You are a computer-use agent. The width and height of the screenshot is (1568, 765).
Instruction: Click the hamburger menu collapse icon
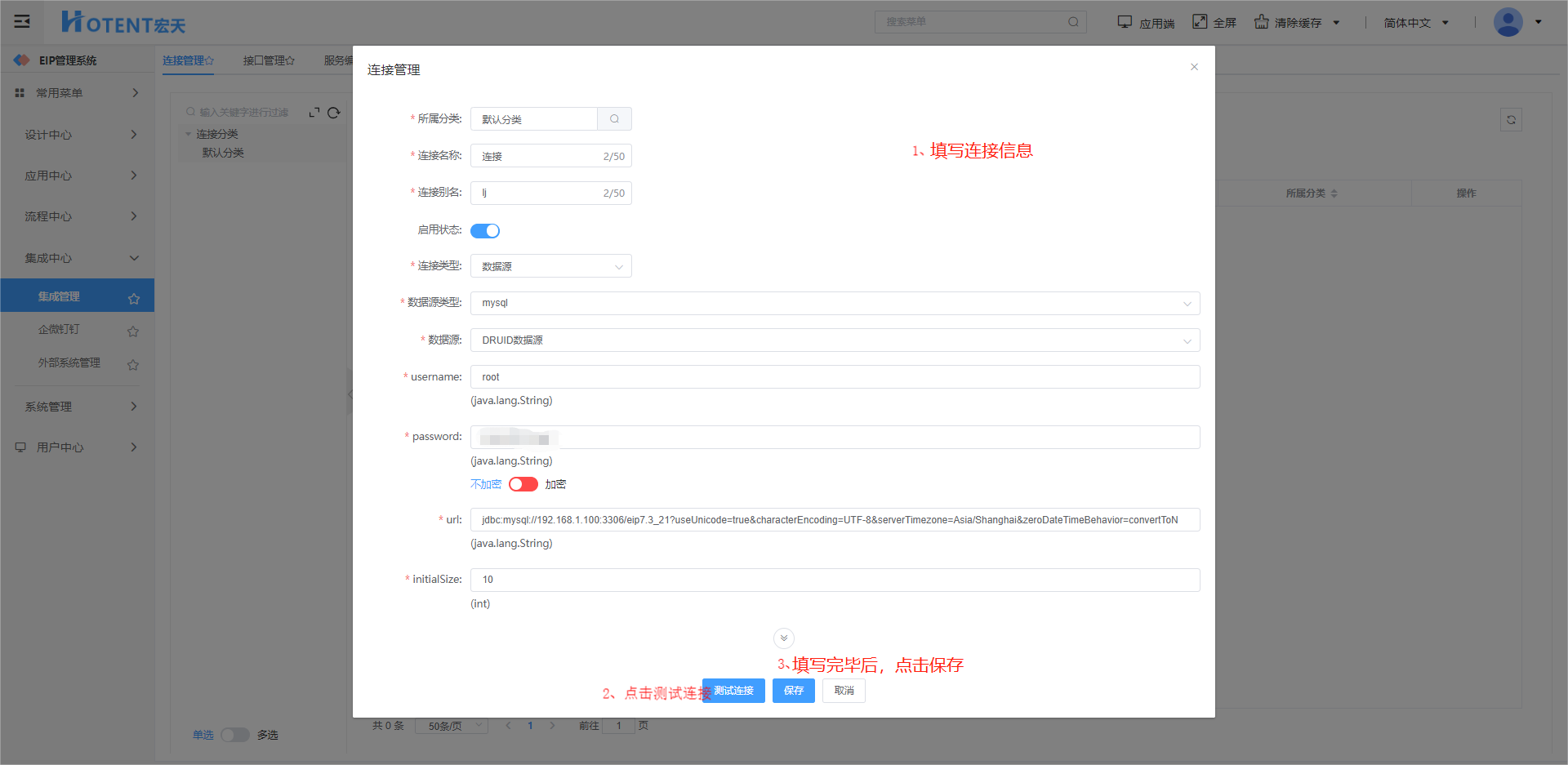click(22, 21)
